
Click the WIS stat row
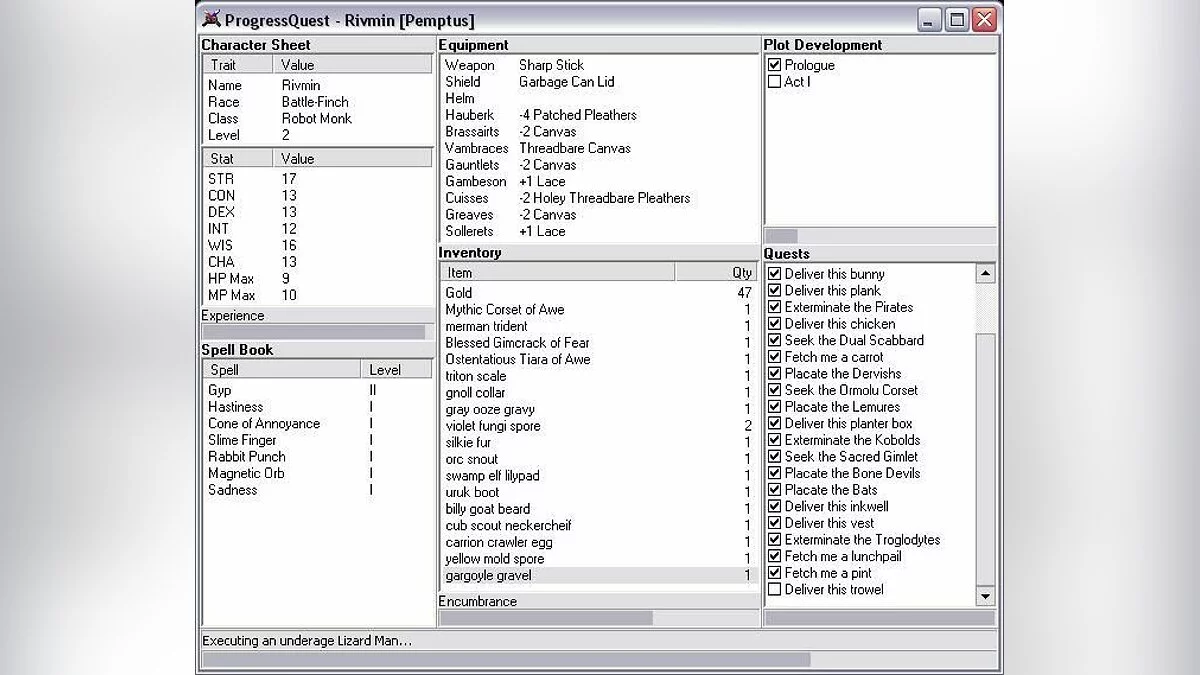[x=318, y=245]
